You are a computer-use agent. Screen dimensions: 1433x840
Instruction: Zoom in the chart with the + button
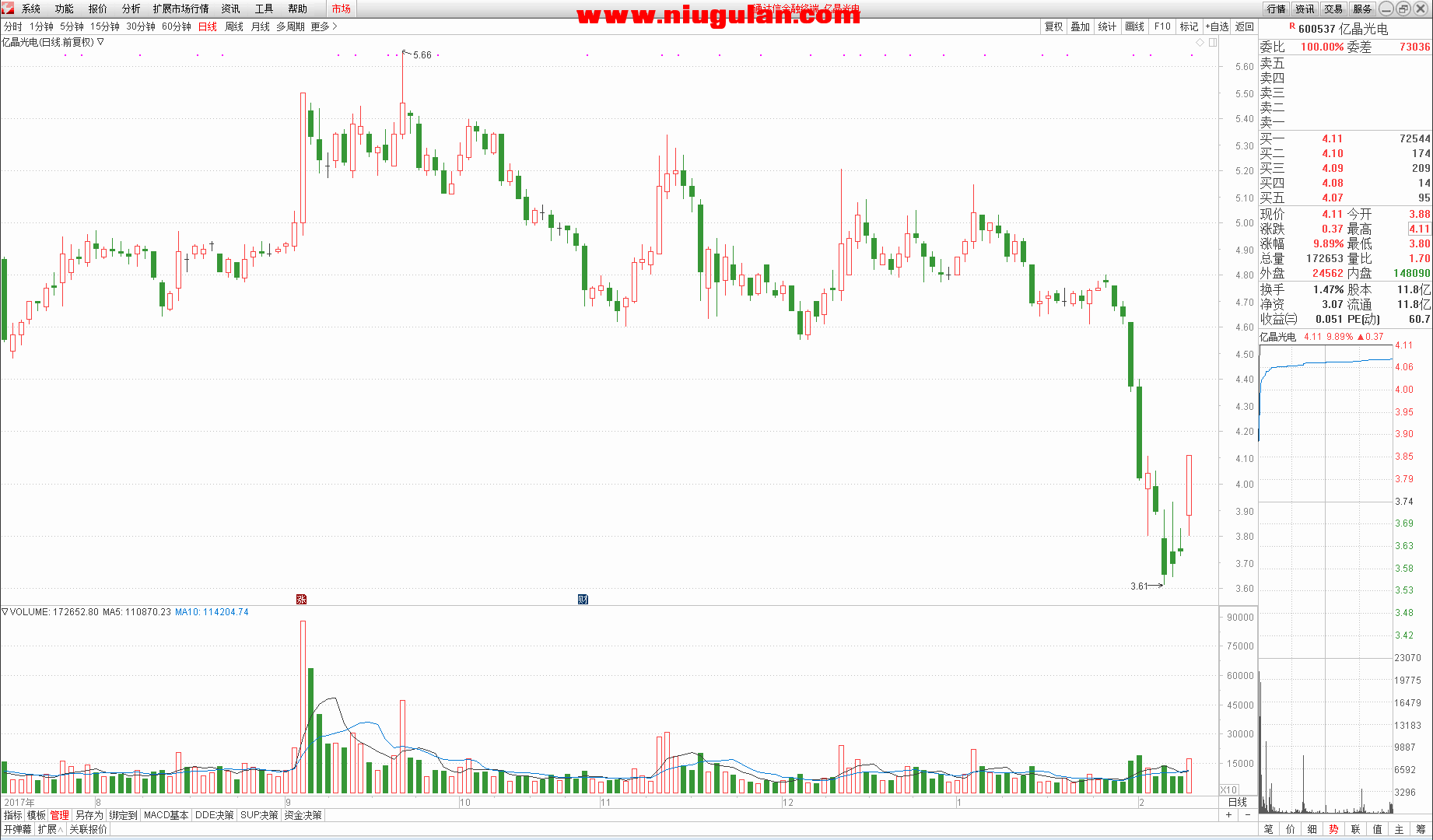[x=1229, y=815]
